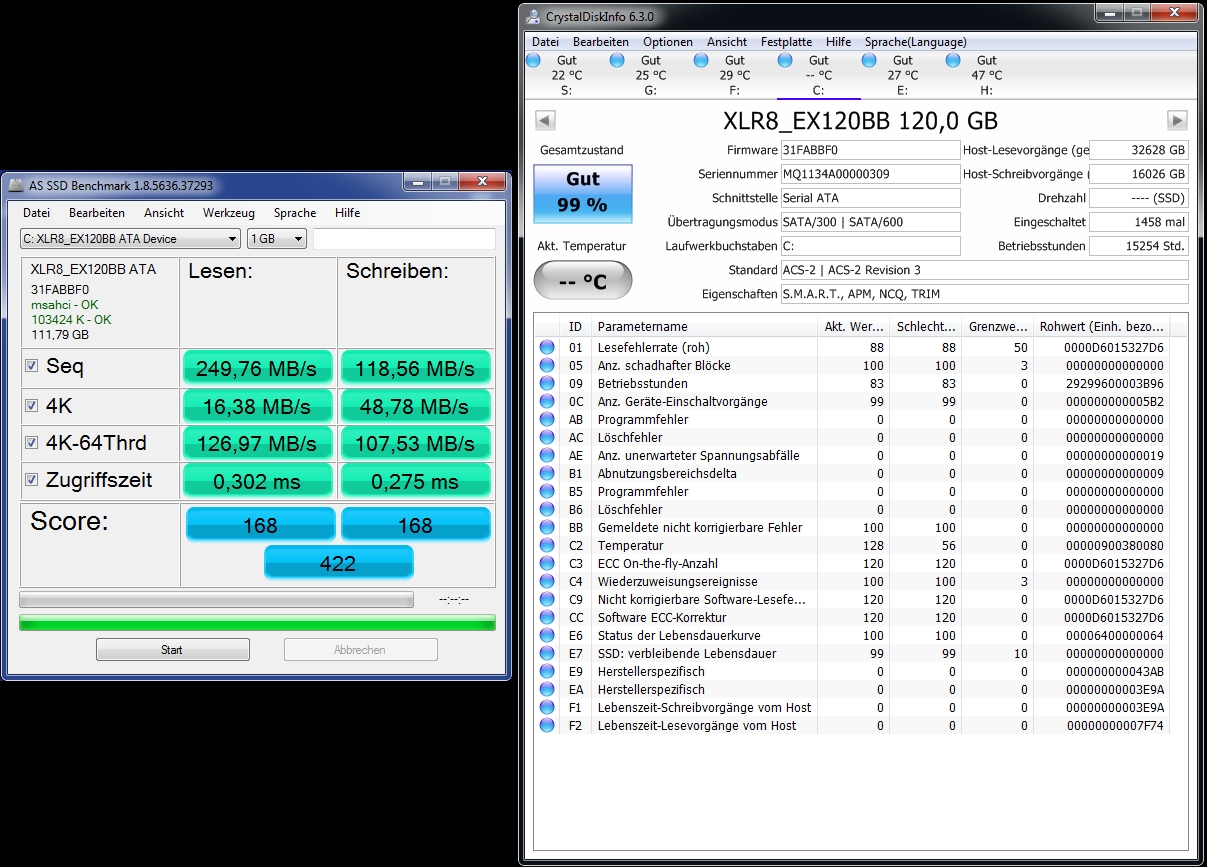This screenshot has height=867, width=1207.
Task: Open Werkzeug menu in AS SSD Benchmark
Action: point(228,213)
